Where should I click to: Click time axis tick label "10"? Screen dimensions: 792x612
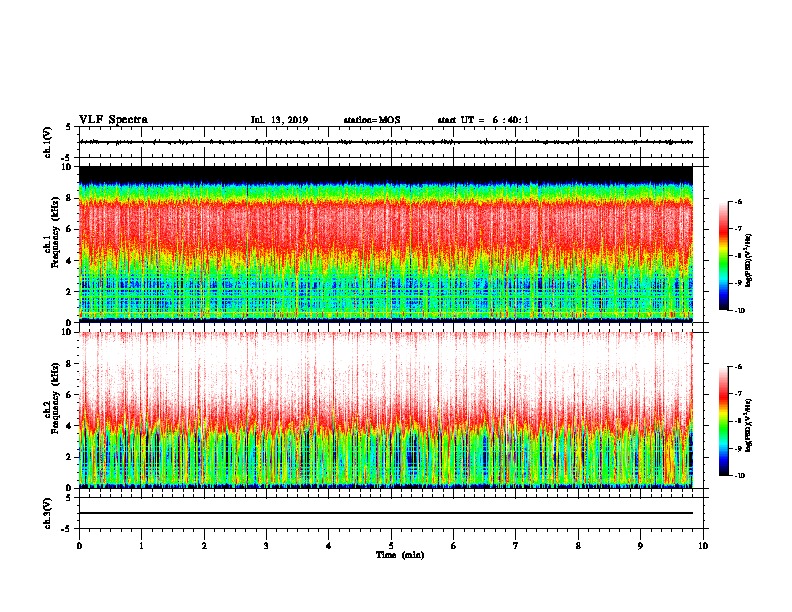pos(703,546)
